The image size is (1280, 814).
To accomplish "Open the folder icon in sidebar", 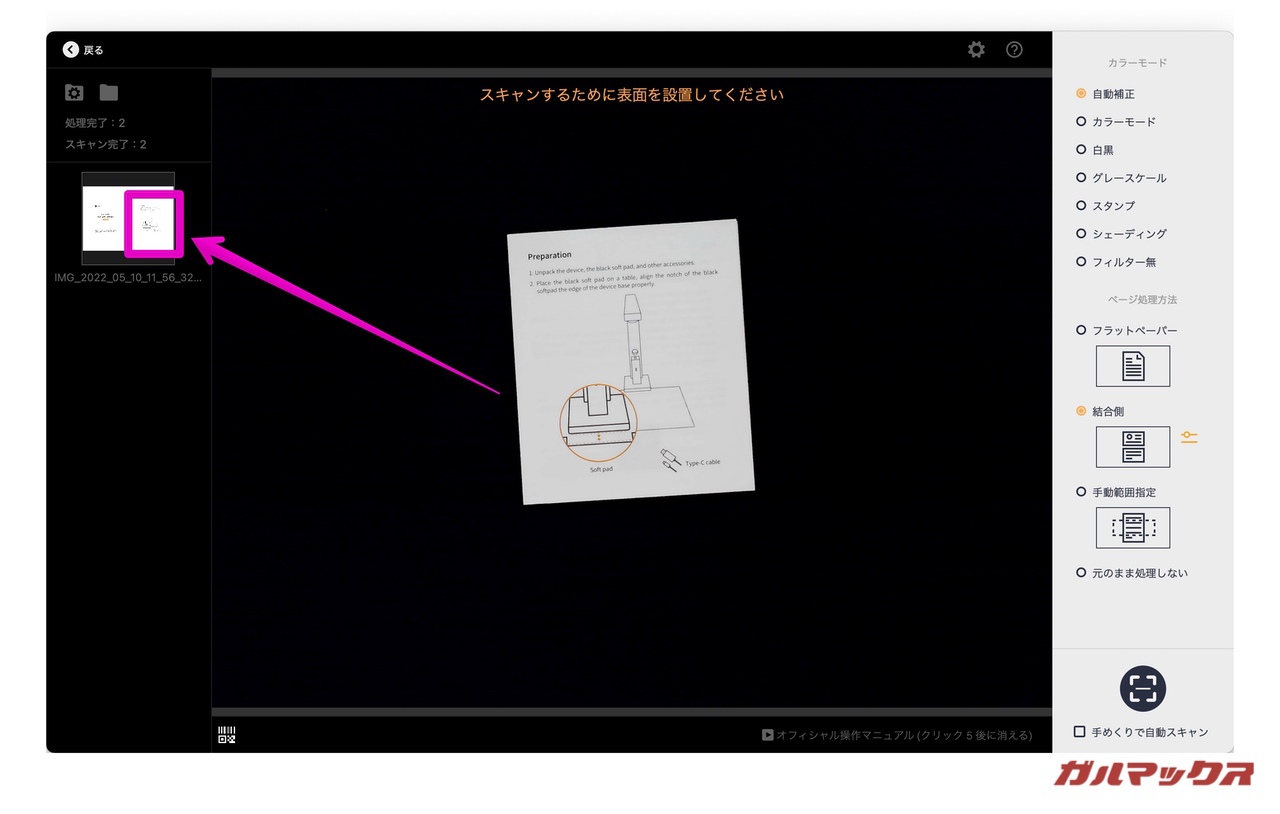I will [x=109, y=93].
